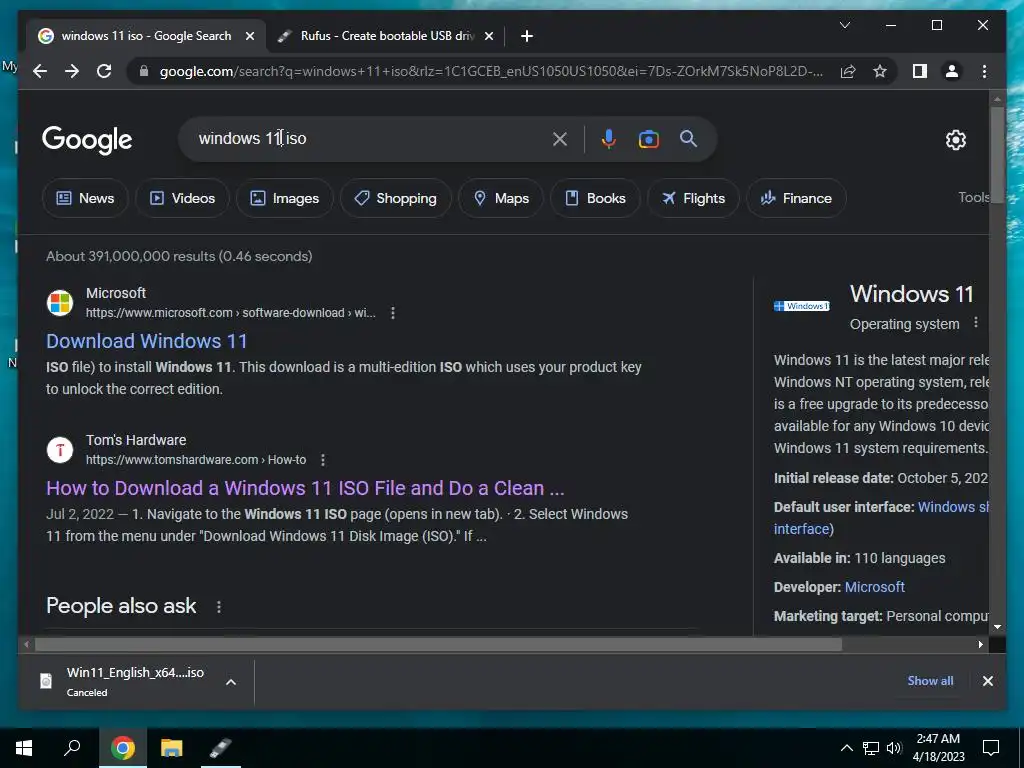
Task: Open the notification center
Action: tap(991, 748)
